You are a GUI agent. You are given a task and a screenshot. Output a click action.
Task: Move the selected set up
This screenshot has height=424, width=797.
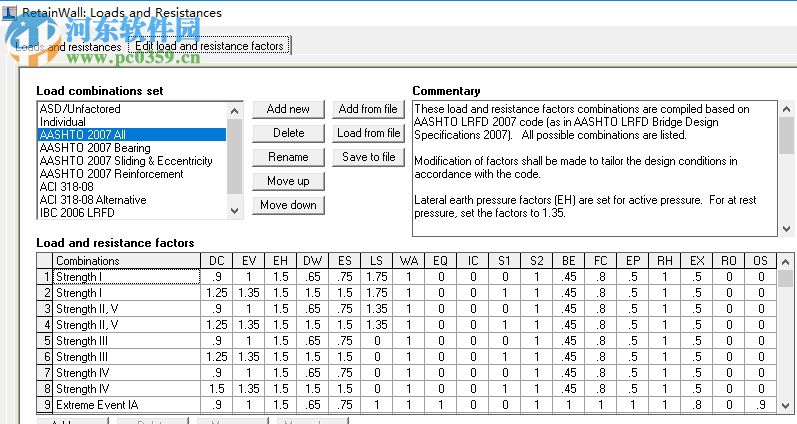[x=288, y=181]
